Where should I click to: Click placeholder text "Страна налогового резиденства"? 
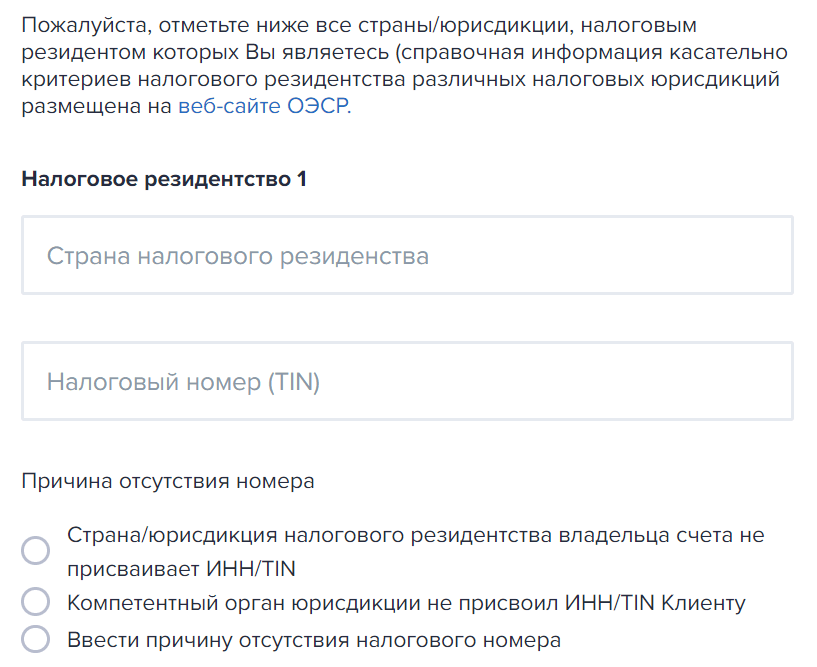click(238, 256)
